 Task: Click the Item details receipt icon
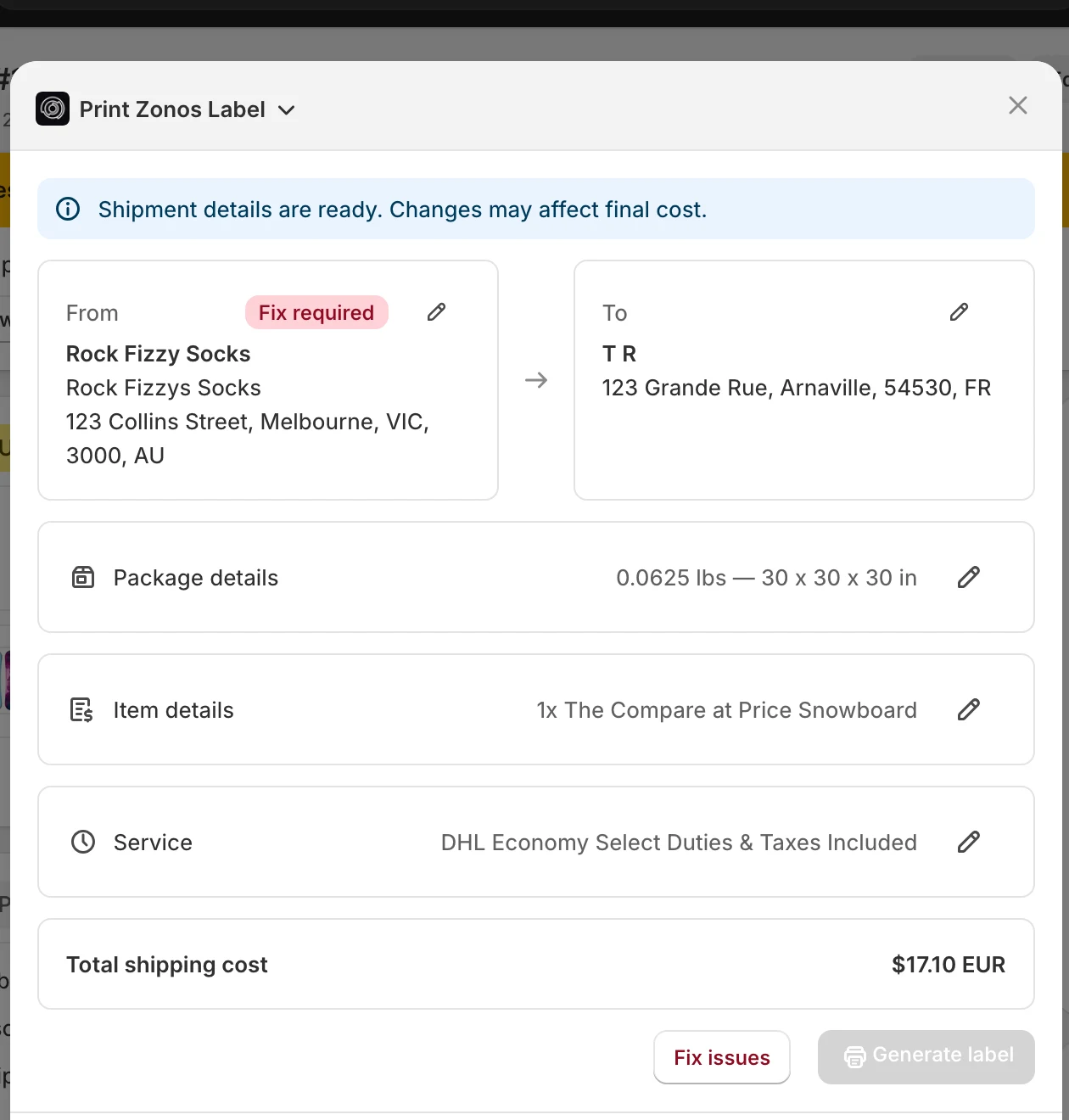coord(81,709)
